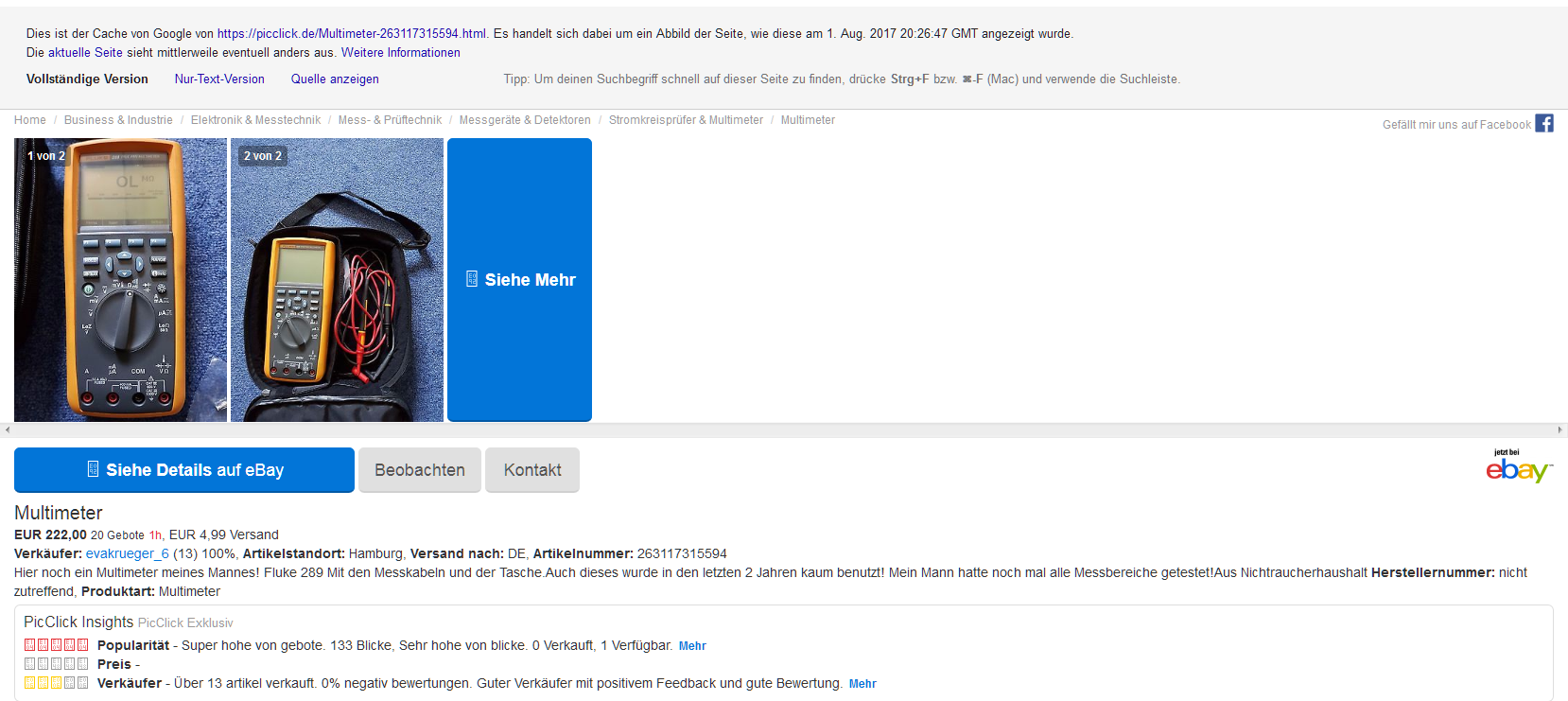Click Mehr link beside Popularität
This screenshot has width=1568, height=701.
coord(692,646)
